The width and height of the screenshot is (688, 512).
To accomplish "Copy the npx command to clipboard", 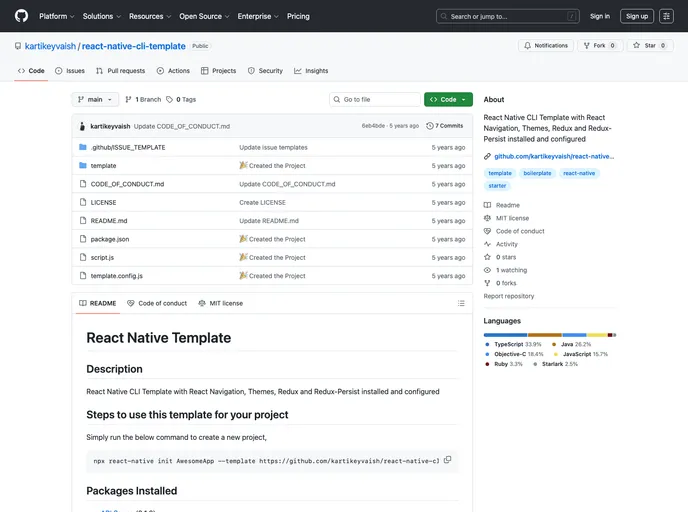I will (x=448, y=460).
